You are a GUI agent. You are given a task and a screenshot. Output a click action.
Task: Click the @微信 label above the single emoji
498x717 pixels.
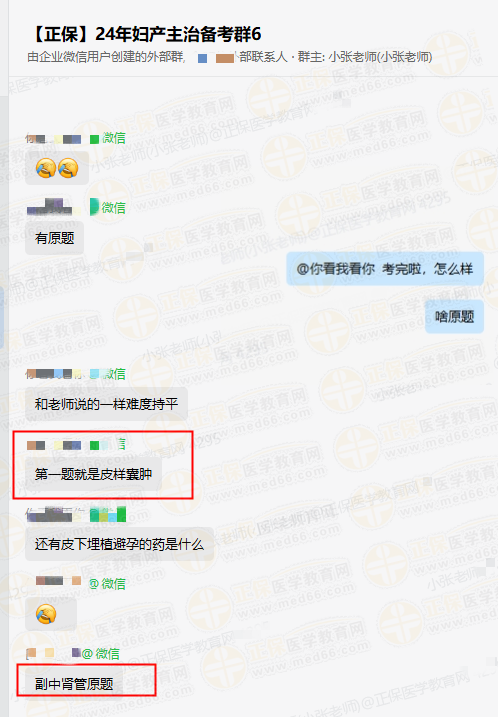(x=107, y=583)
